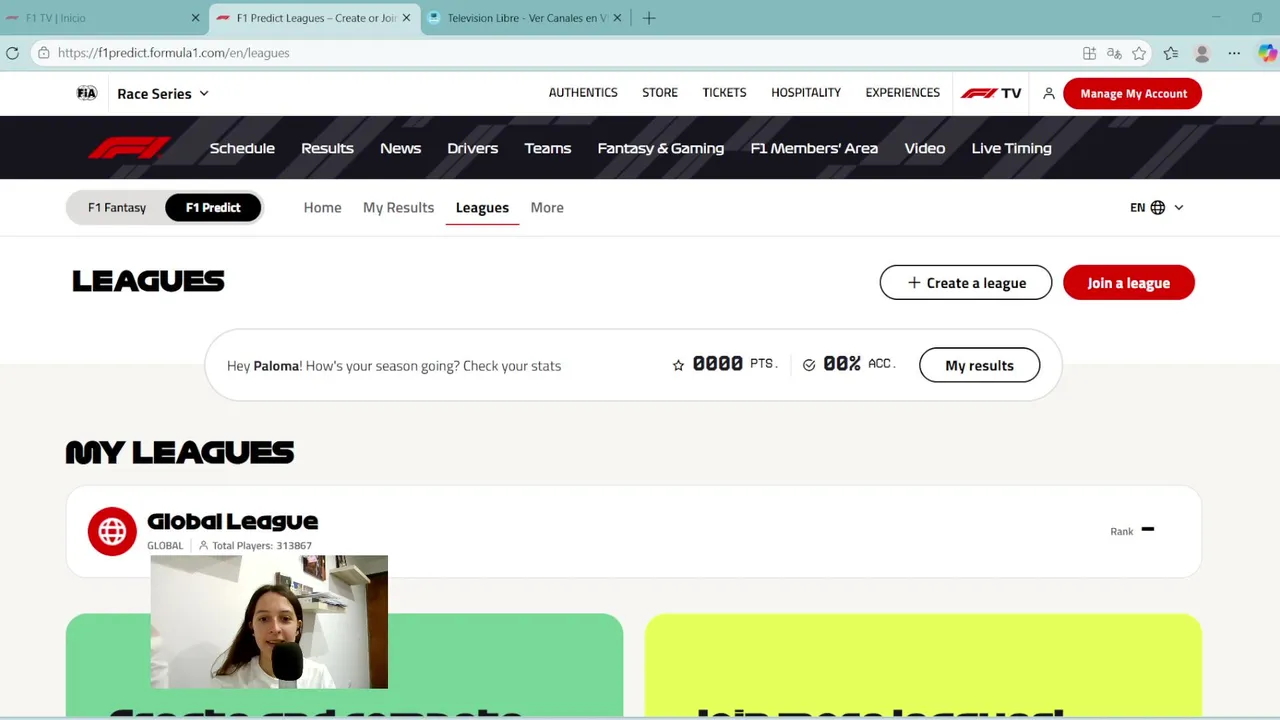The height and width of the screenshot is (720, 1280).
Task: Open the HOSPITALITY link
Action: point(806,93)
